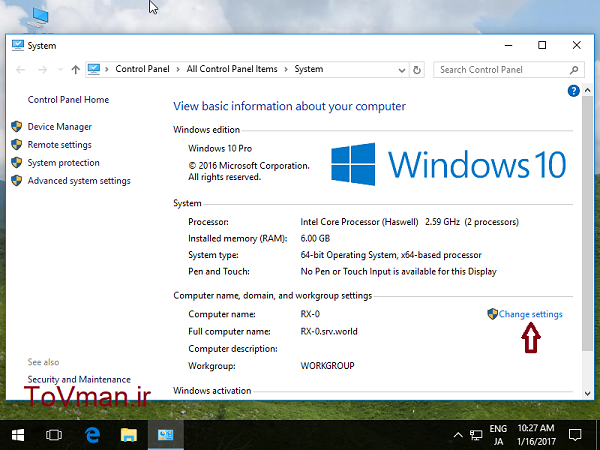
Task: Click 'Windows 10 Pro' edition text
Action: pyautogui.click(x=220, y=148)
